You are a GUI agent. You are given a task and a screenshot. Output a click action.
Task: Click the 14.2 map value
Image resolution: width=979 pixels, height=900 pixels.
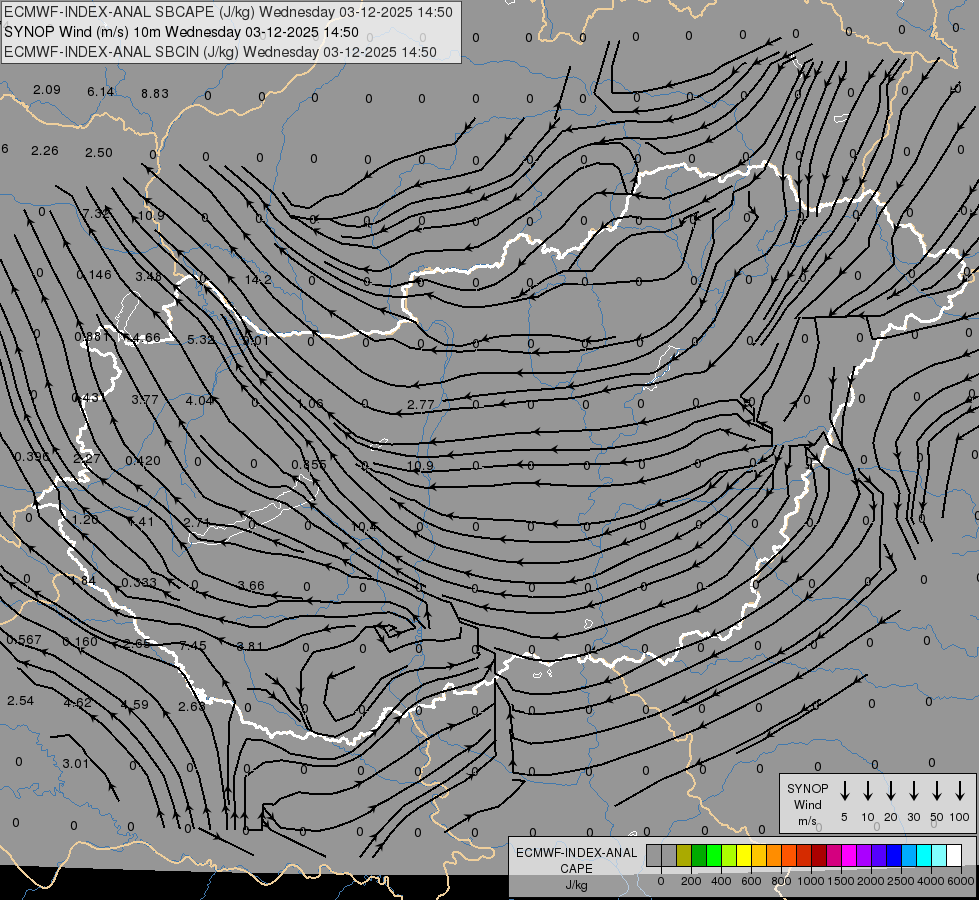(x=258, y=280)
